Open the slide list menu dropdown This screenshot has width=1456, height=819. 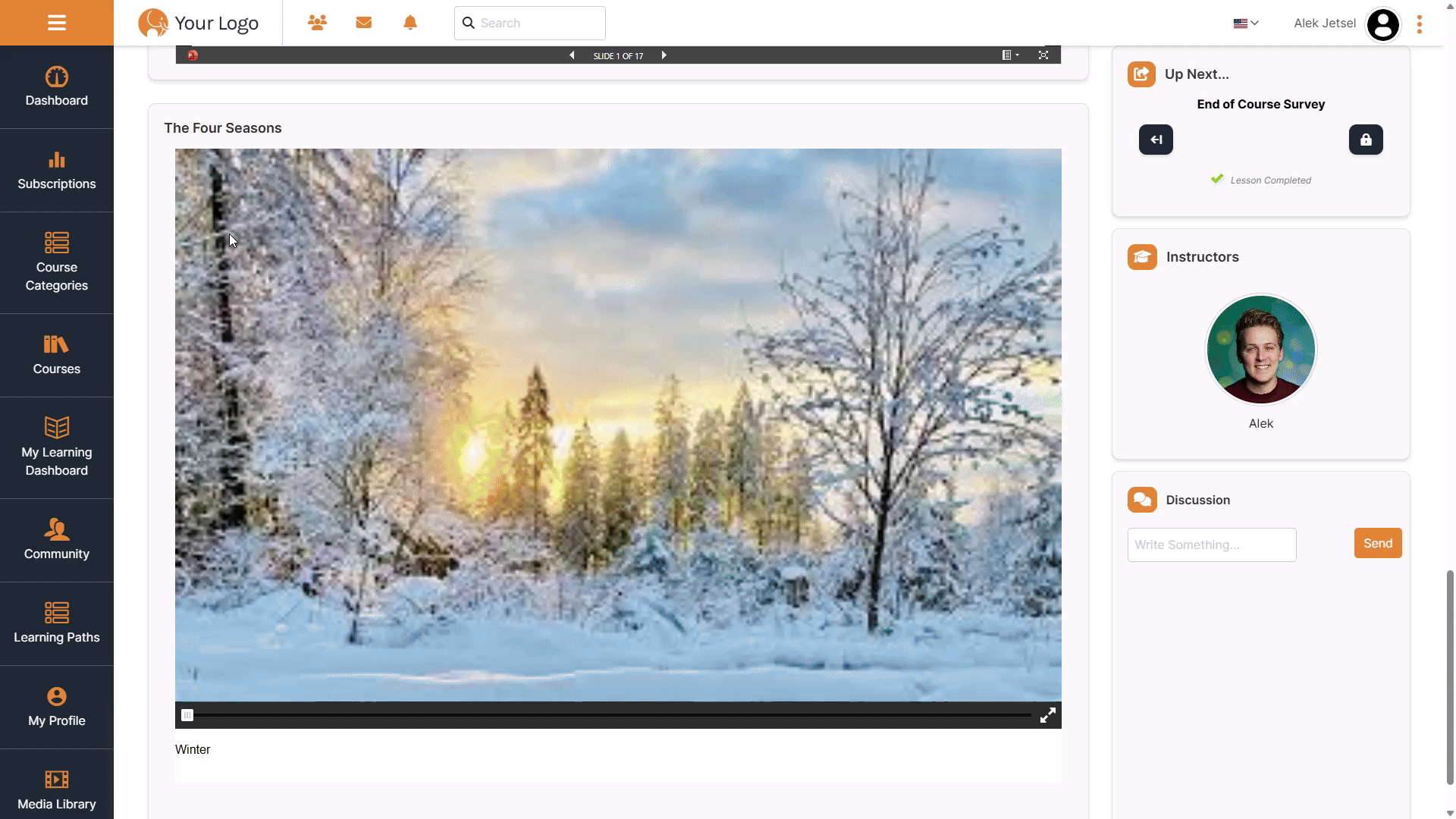[x=1010, y=55]
